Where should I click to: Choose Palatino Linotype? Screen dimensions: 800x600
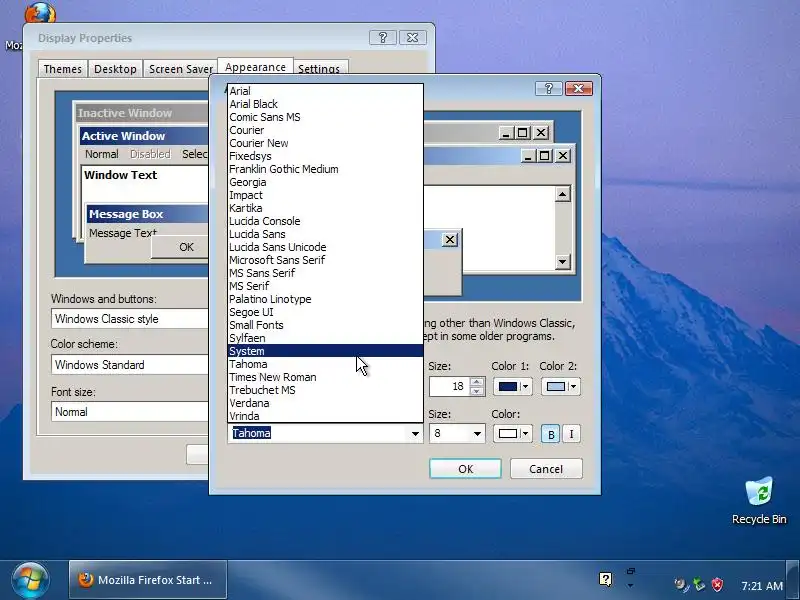pos(325,299)
